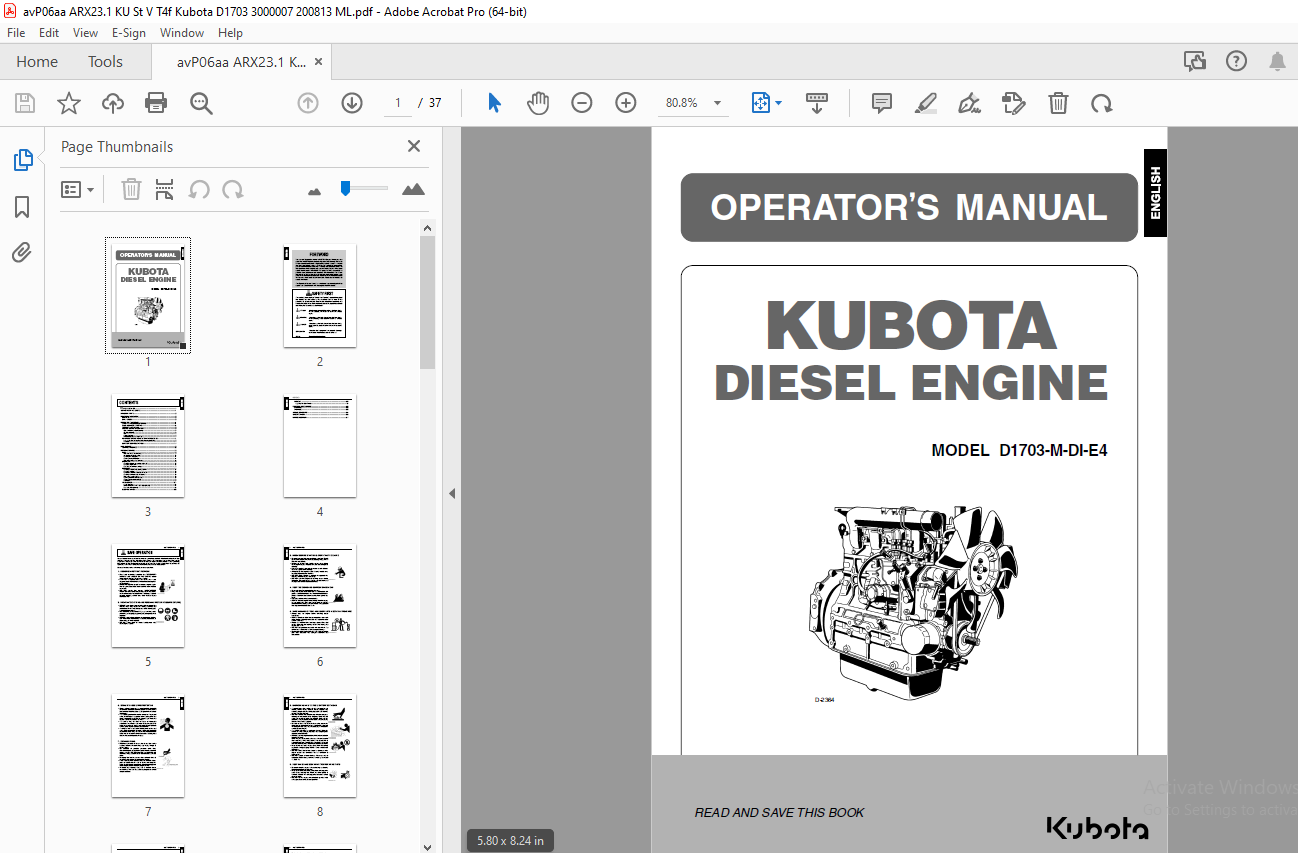Screen dimensions: 1298x853
Task: Click the scrolling mode keyboard icon
Action: (817, 103)
